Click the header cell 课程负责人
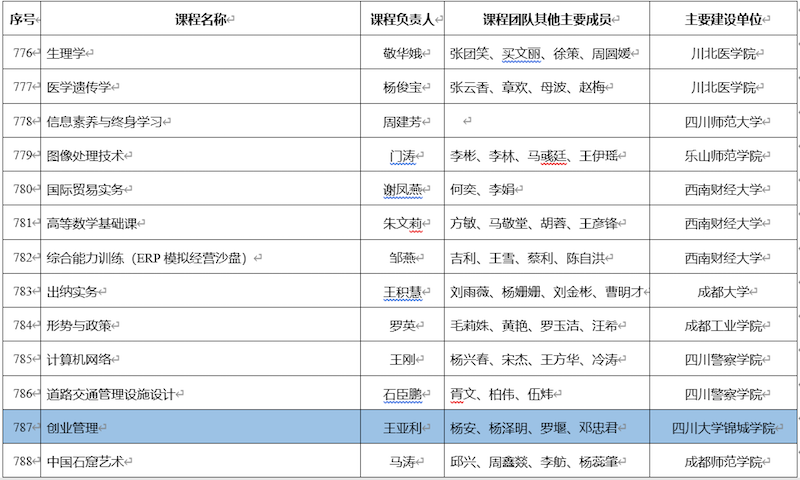 (x=402, y=19)
